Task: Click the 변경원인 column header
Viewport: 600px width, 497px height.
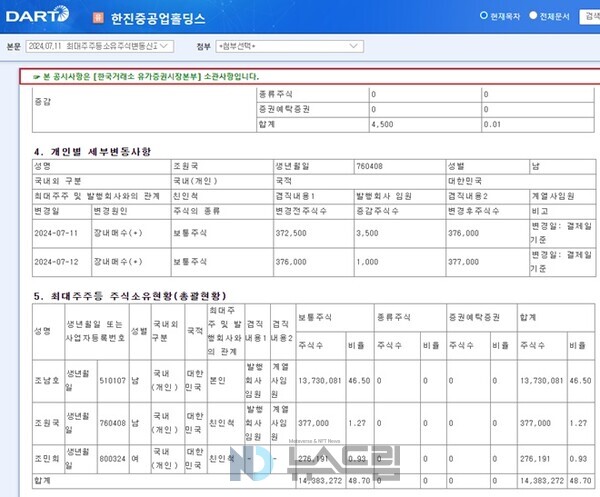Action: (x=110, y=211)
